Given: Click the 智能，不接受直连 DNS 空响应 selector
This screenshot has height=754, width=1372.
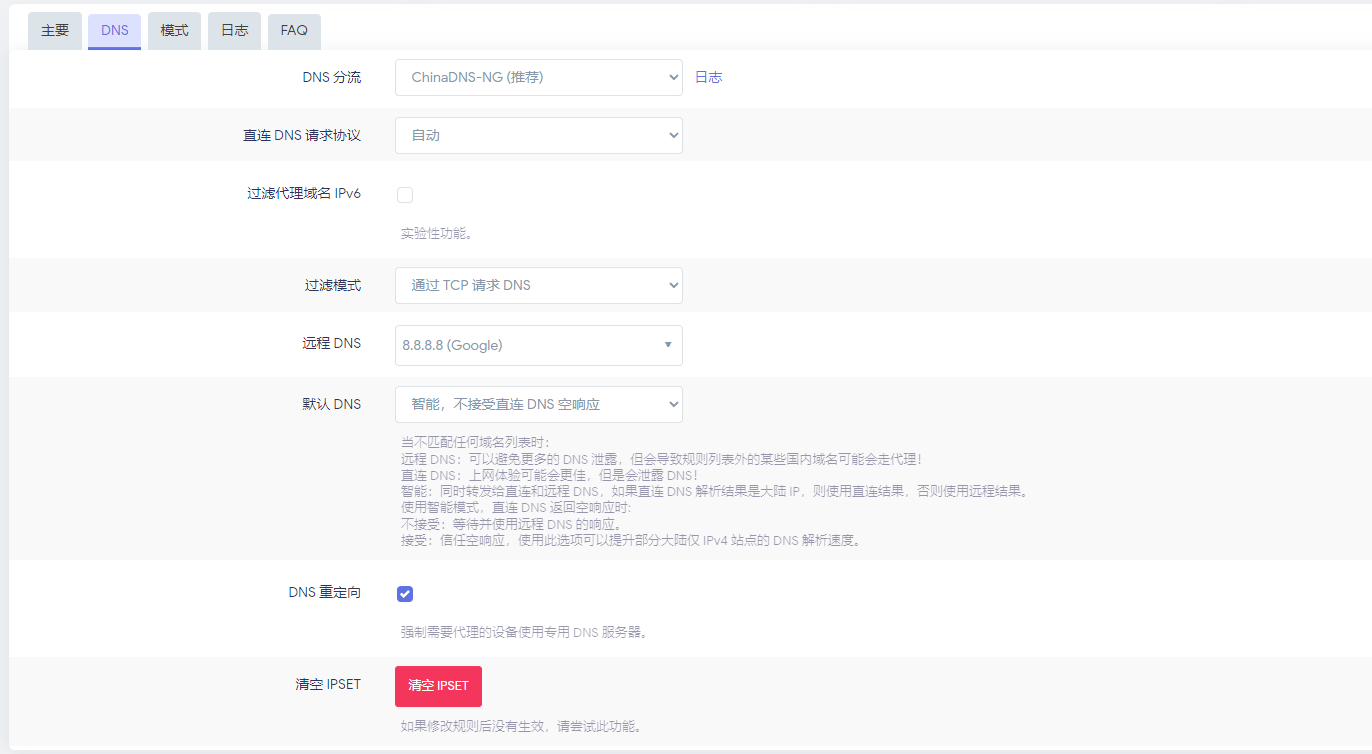Looking at the screenshot, I should point(538,404).
